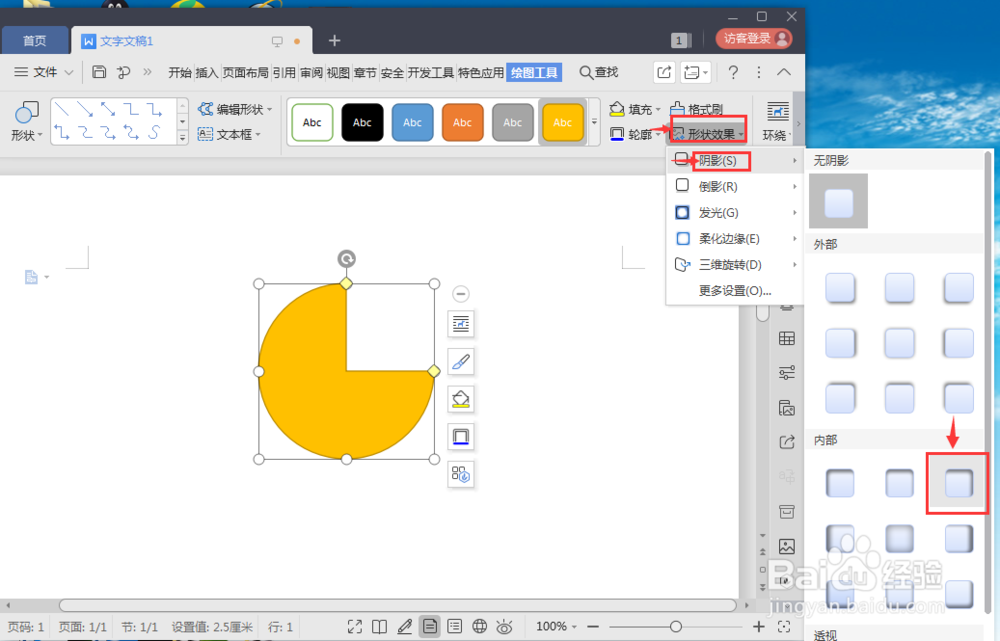The width and height of the screenshot is (1000, 641).
Task: Switch to reading view book icon
Action: (379, 627)
